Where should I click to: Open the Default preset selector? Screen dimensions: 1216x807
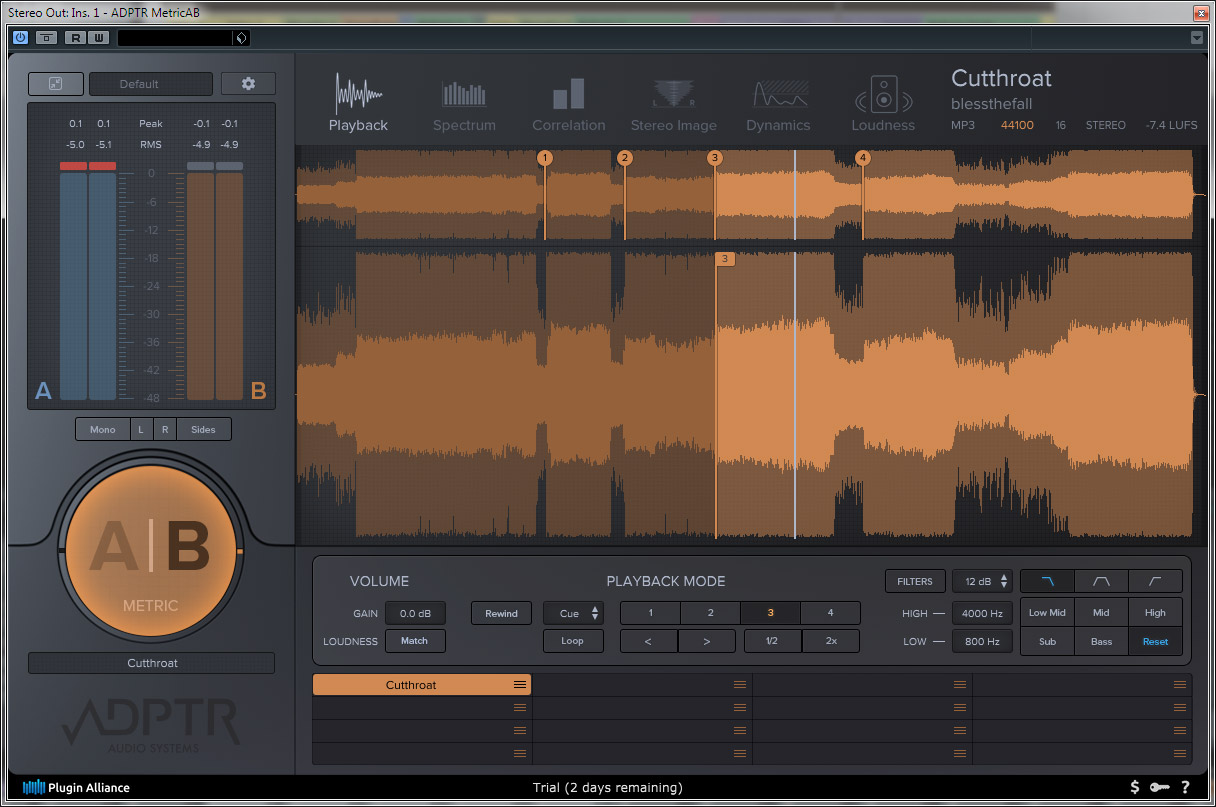tap(151, 84)
